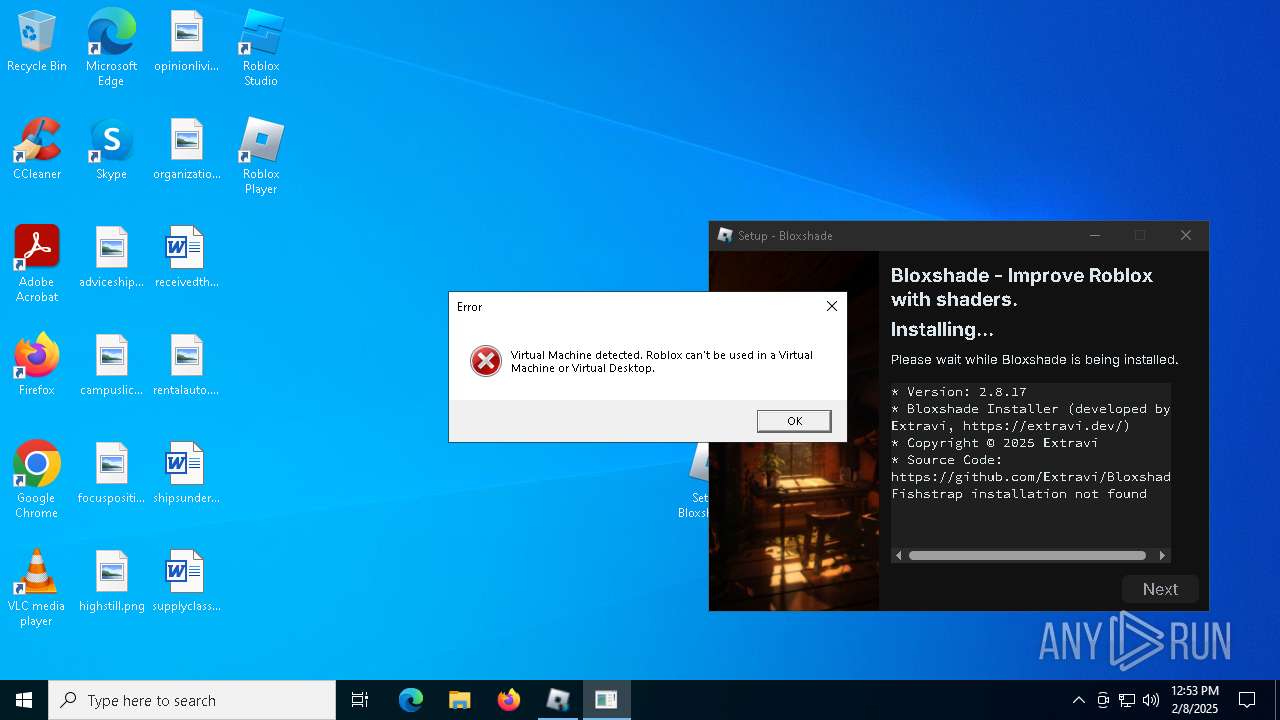Viewport: 1280px width, 720px height.
Task: Minimize the Bloxshade Setup window
Action: 1095,236
